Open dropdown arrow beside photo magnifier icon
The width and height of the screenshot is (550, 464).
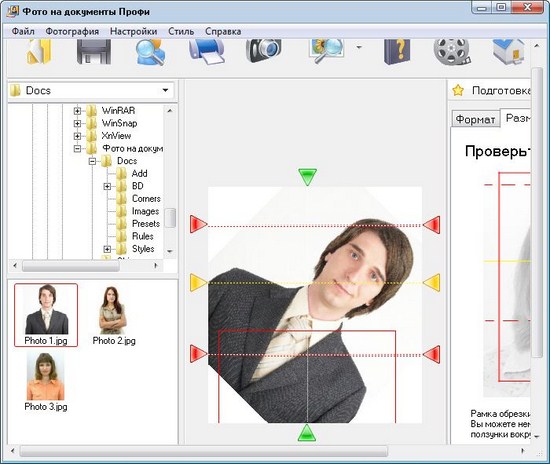coord(359,47)
